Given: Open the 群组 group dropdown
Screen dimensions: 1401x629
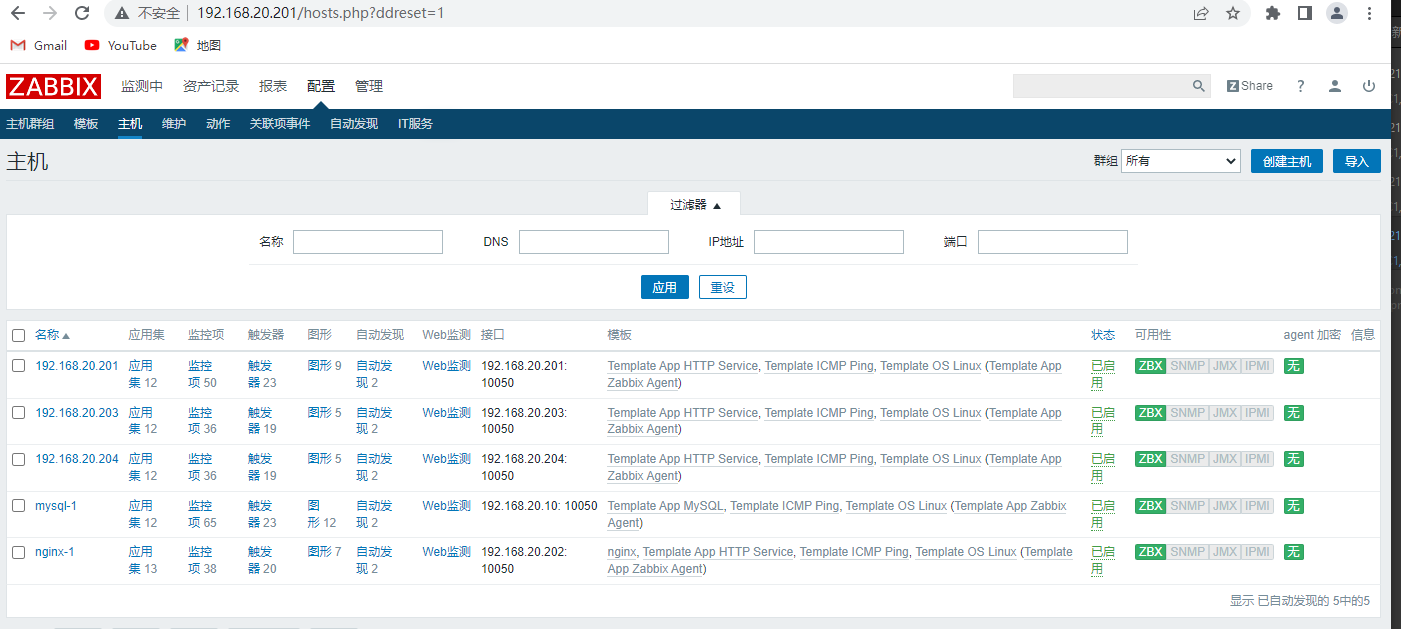Looking at the screenshot, I should coord(1180,161).
